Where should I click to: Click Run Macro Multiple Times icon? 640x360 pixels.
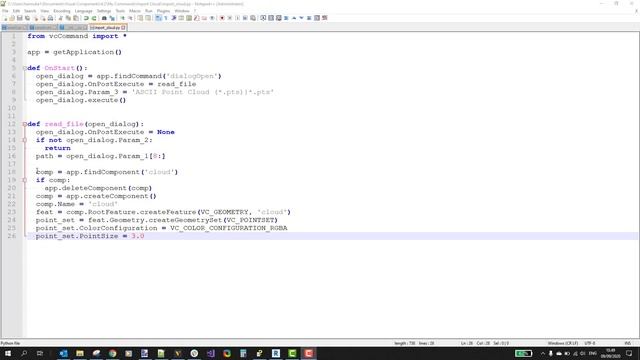[x=245, y=18]
